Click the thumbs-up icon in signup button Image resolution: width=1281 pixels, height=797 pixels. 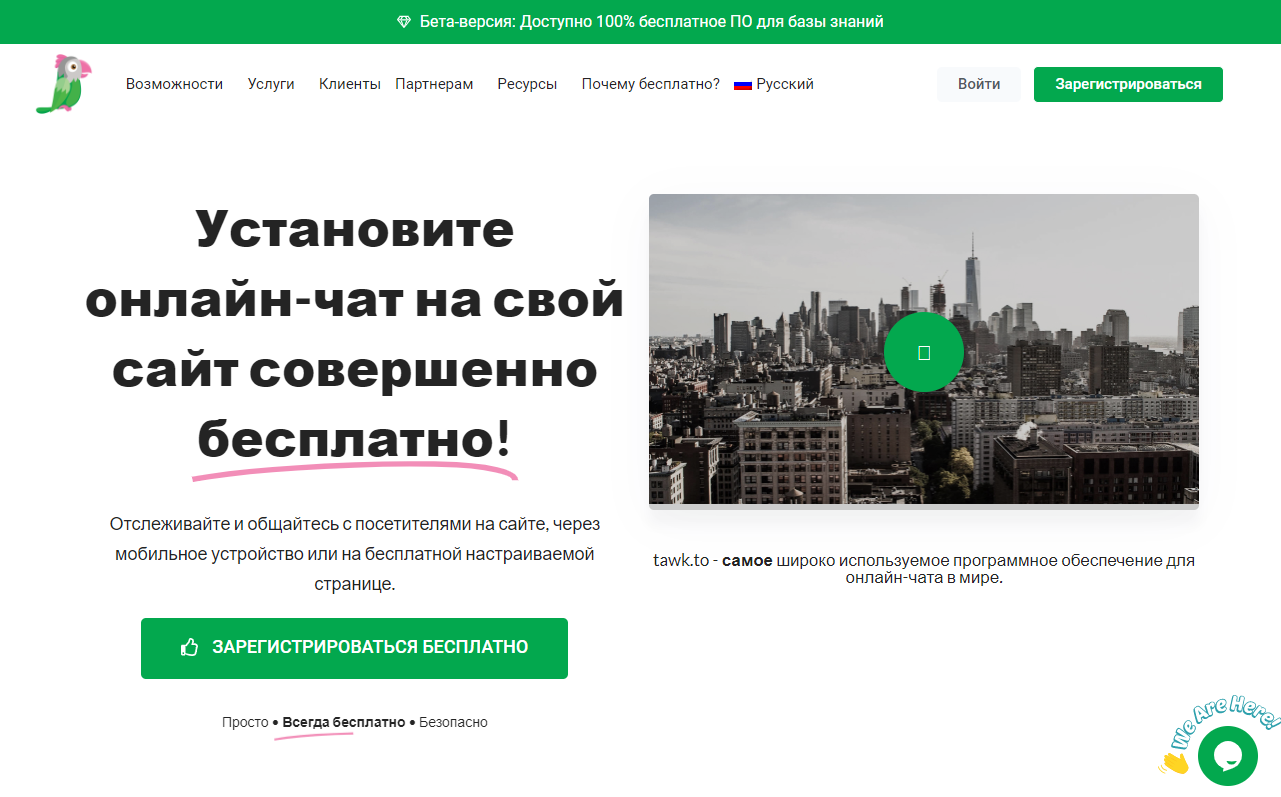(x=188, y=648)
